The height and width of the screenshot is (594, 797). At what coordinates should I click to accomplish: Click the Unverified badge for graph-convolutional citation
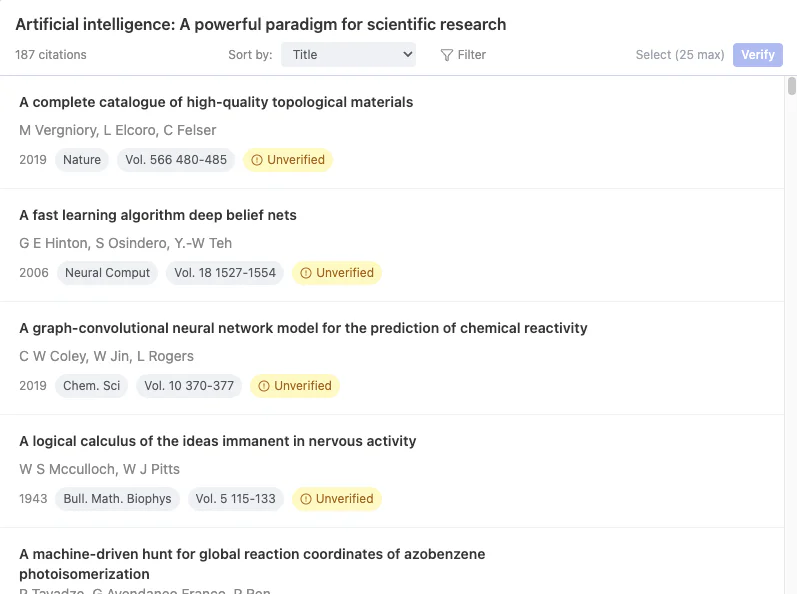coord(295,386)
